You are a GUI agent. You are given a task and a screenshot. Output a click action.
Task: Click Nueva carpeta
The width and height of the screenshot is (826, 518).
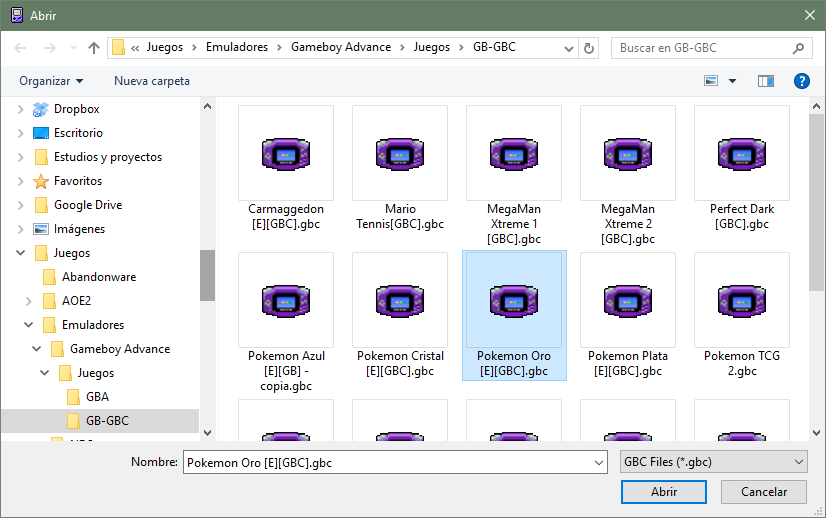152,81
